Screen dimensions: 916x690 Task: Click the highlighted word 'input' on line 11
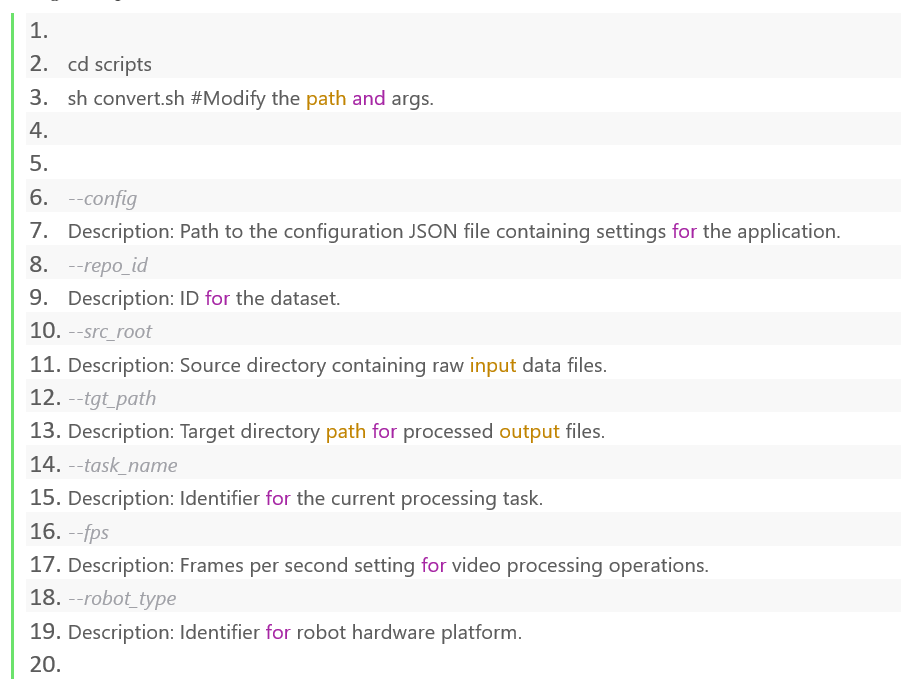click(493, 366)
